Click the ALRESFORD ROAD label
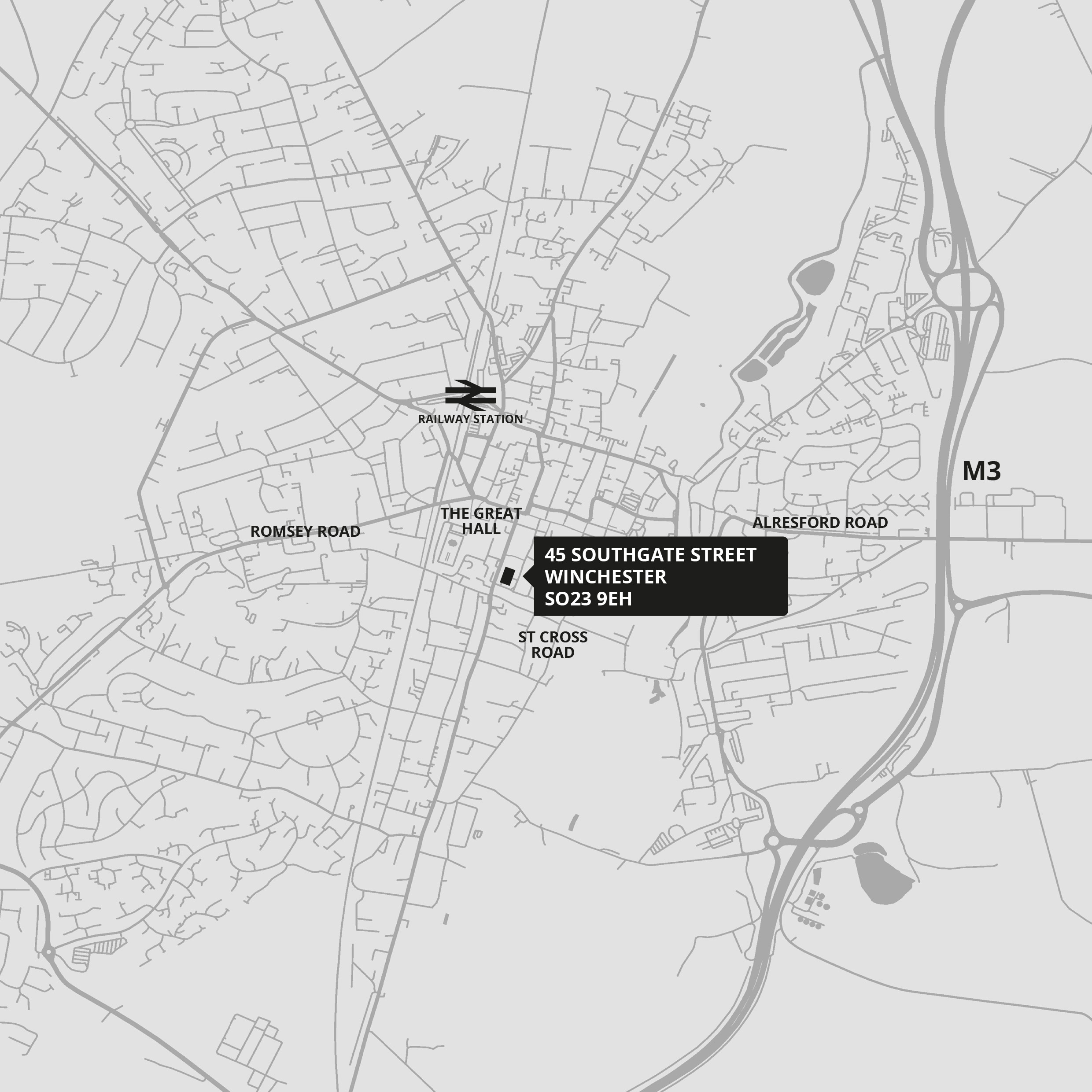This screenshot has height=1092, width=1092. pyautogui.click(x=820, y=523)
